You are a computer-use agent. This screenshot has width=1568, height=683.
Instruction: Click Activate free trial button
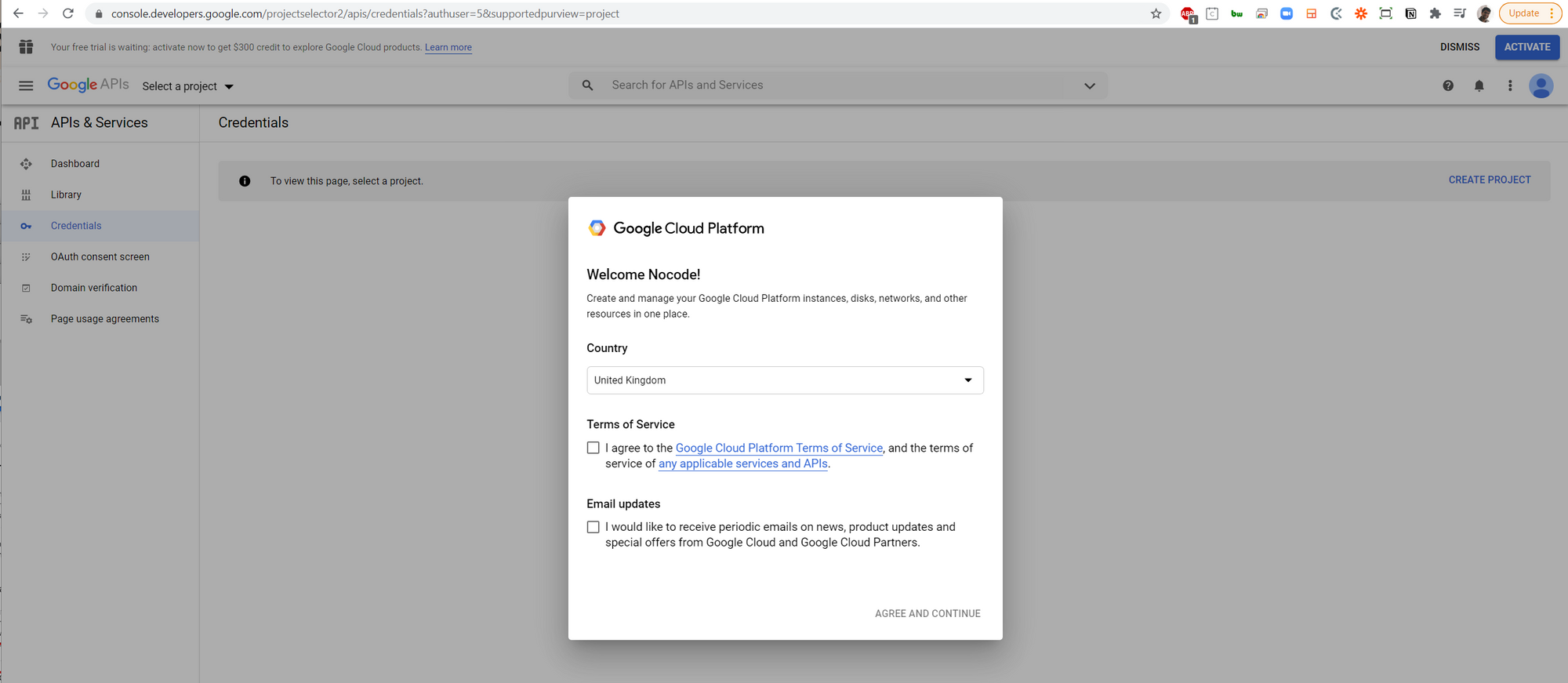[x=1526, y=47]
